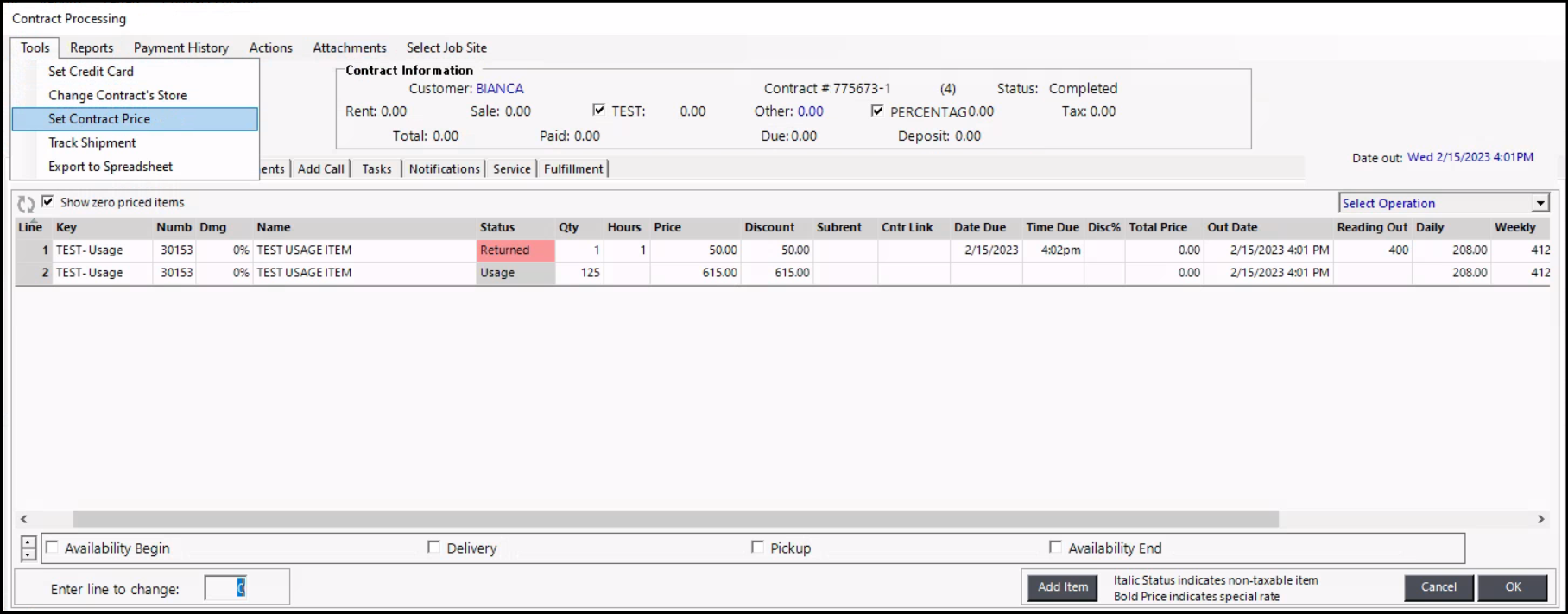Click the Cancel button
The height and width of the screenshot is (614, 1568).
point(1438,587)
